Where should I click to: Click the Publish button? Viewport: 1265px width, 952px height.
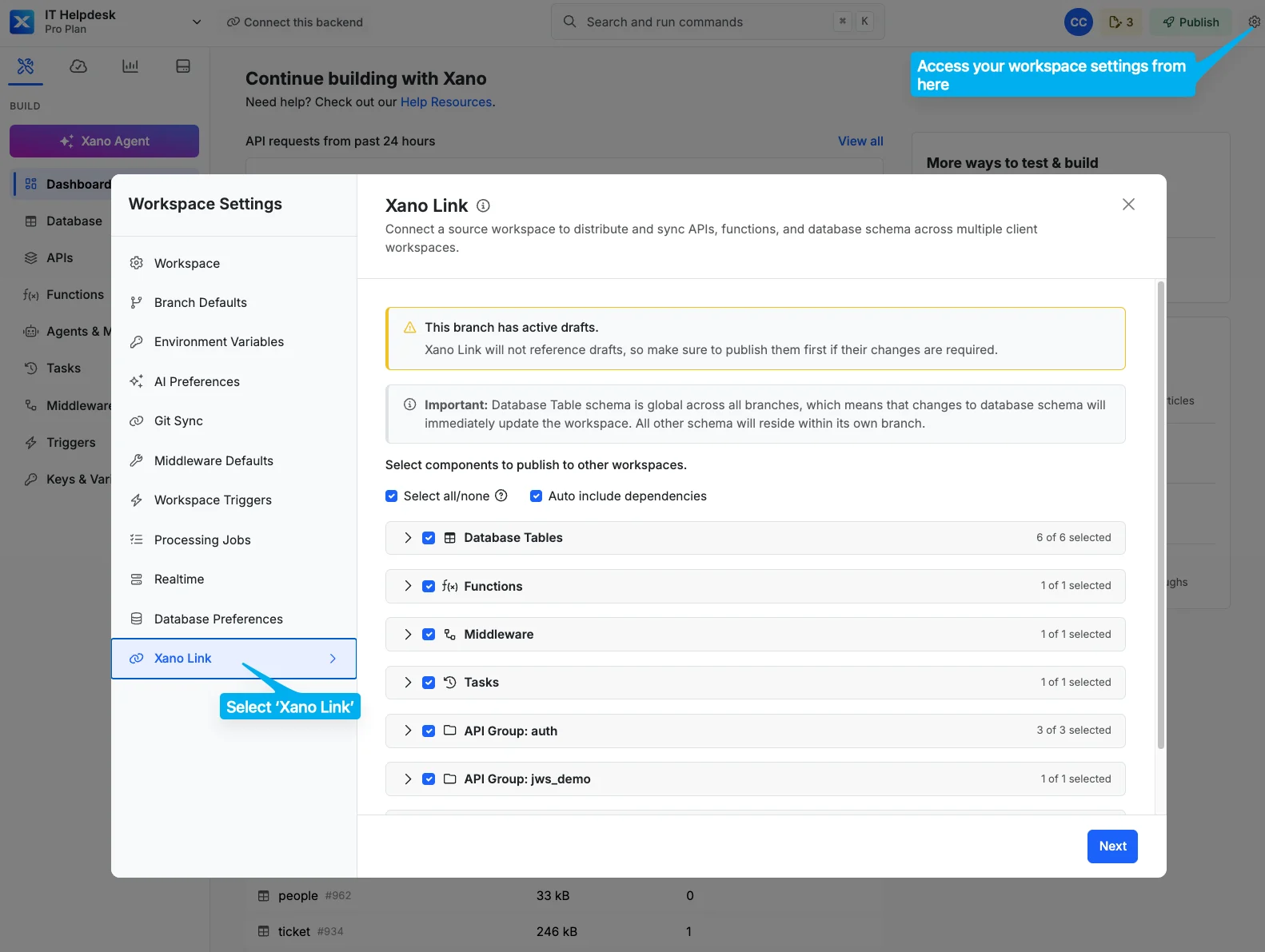[x=1191, y=22]
